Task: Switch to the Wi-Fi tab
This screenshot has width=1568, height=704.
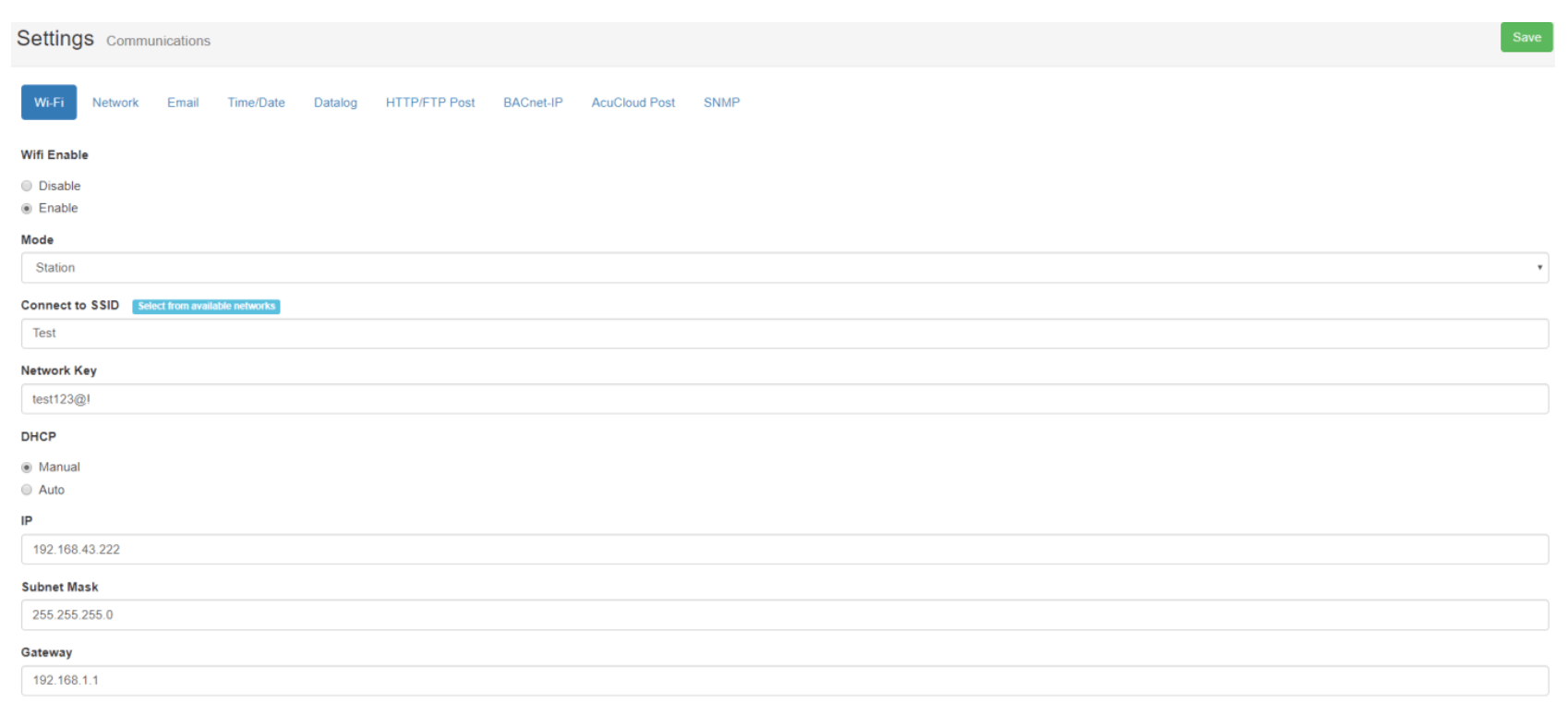Action: point(49,103)
